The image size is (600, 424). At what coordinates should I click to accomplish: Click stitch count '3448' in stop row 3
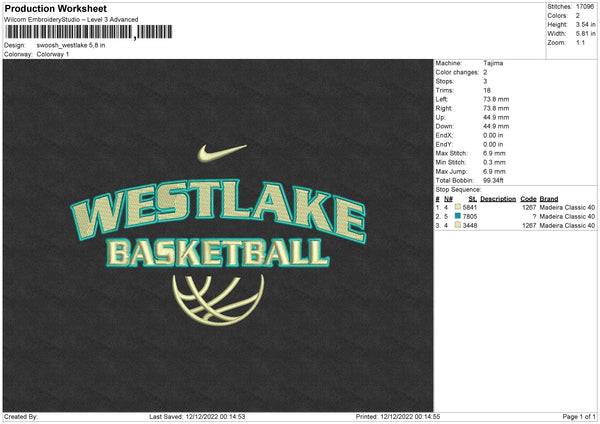pyautogui.click(x=470, y=226)
